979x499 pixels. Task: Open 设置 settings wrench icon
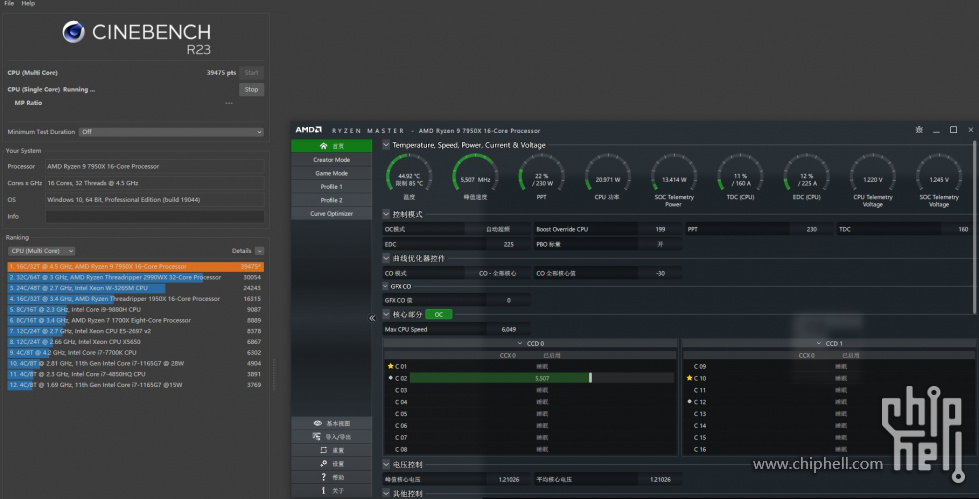pyautogui.click(x=331, y=463)
